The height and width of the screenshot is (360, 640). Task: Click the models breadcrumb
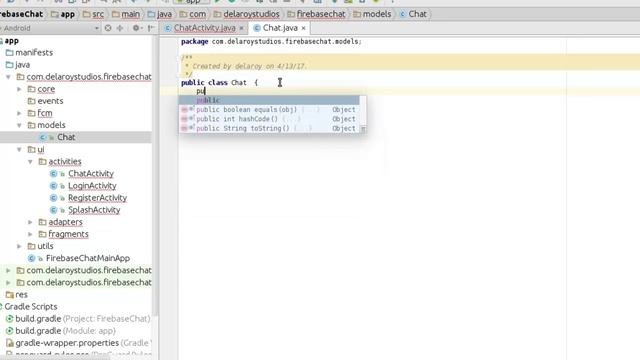pyautogui.click(x=372, y=14)
